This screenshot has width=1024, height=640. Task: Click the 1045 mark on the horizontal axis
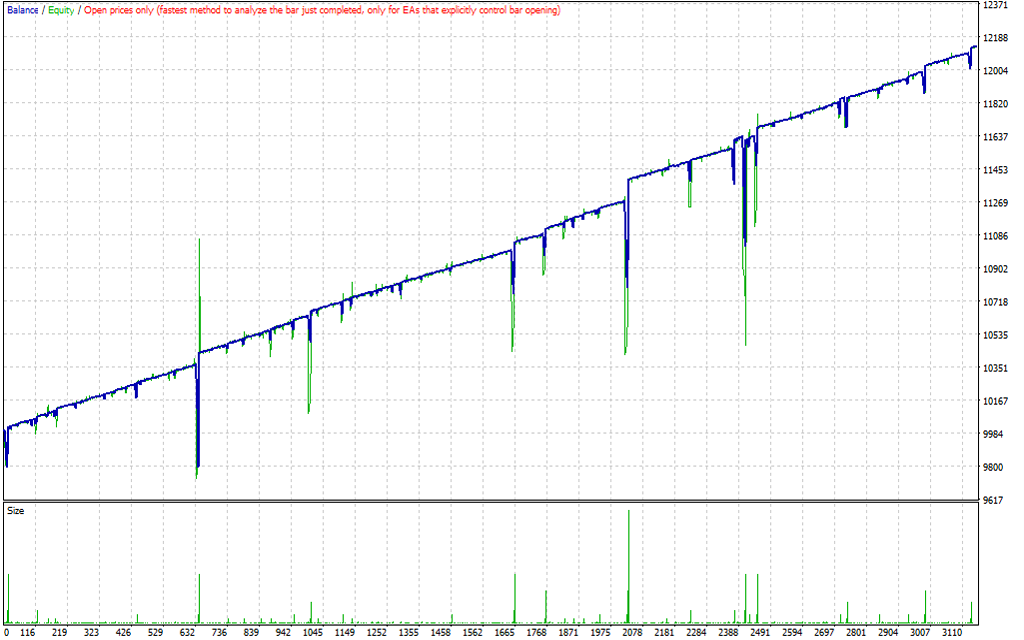(314, 633)
